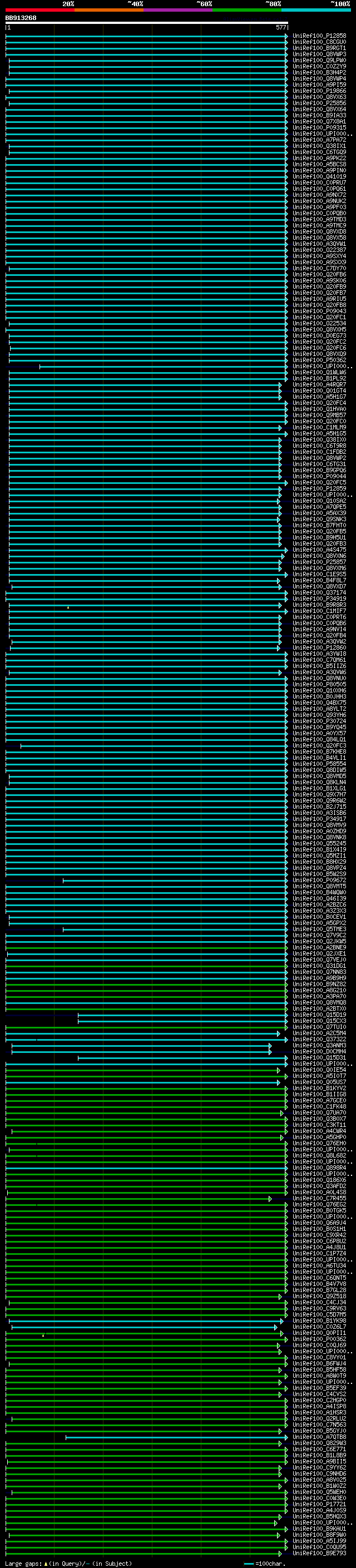The width and height of the screenshot is (356, 1568).
Task: Select label UniRef100_C7QM61
Action: tap(319, 660)
